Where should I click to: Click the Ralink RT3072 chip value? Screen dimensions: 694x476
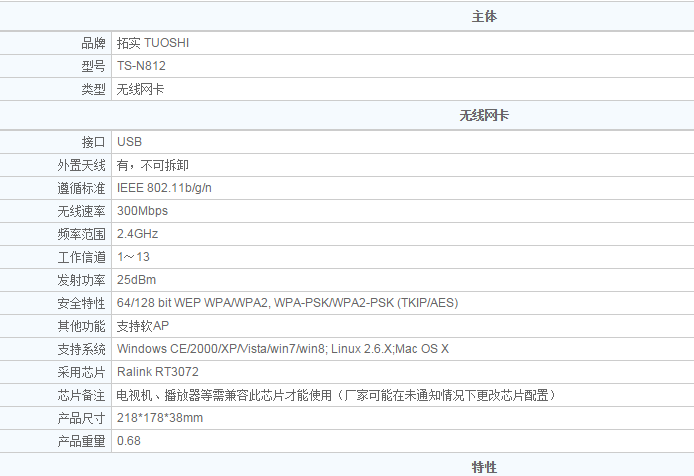(156, 372)
